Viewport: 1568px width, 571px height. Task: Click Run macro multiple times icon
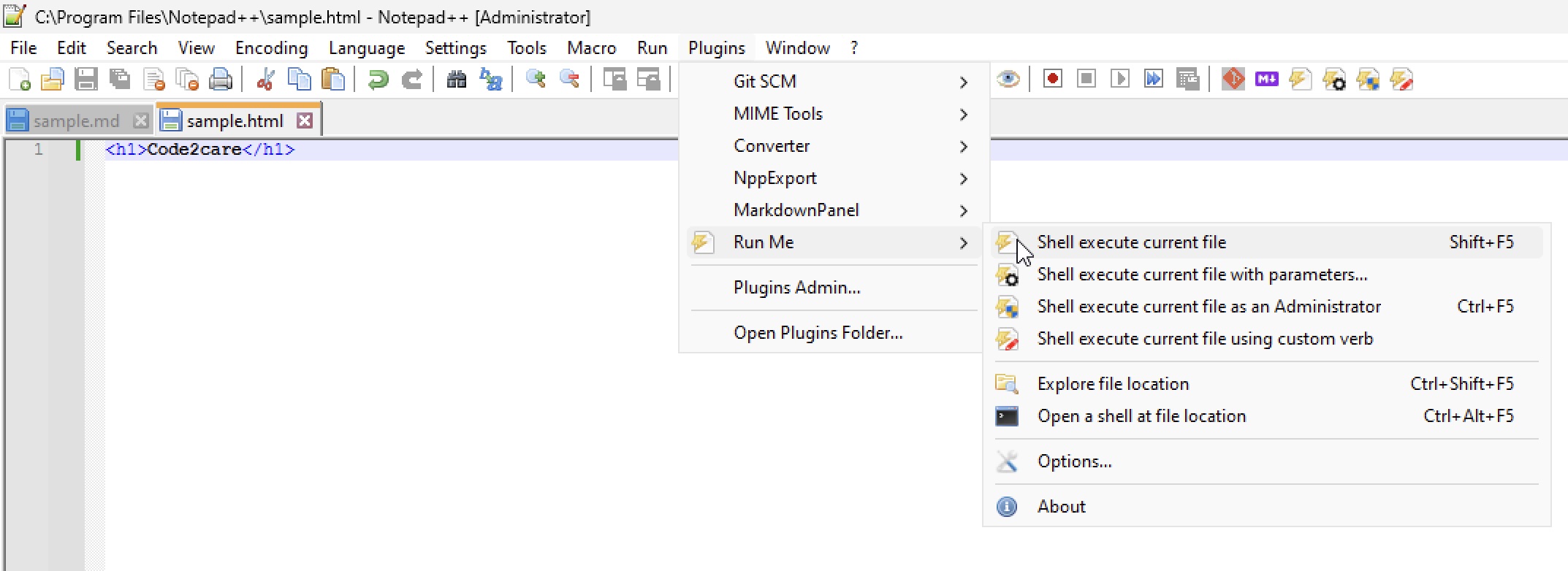[x=1154, y=79]
